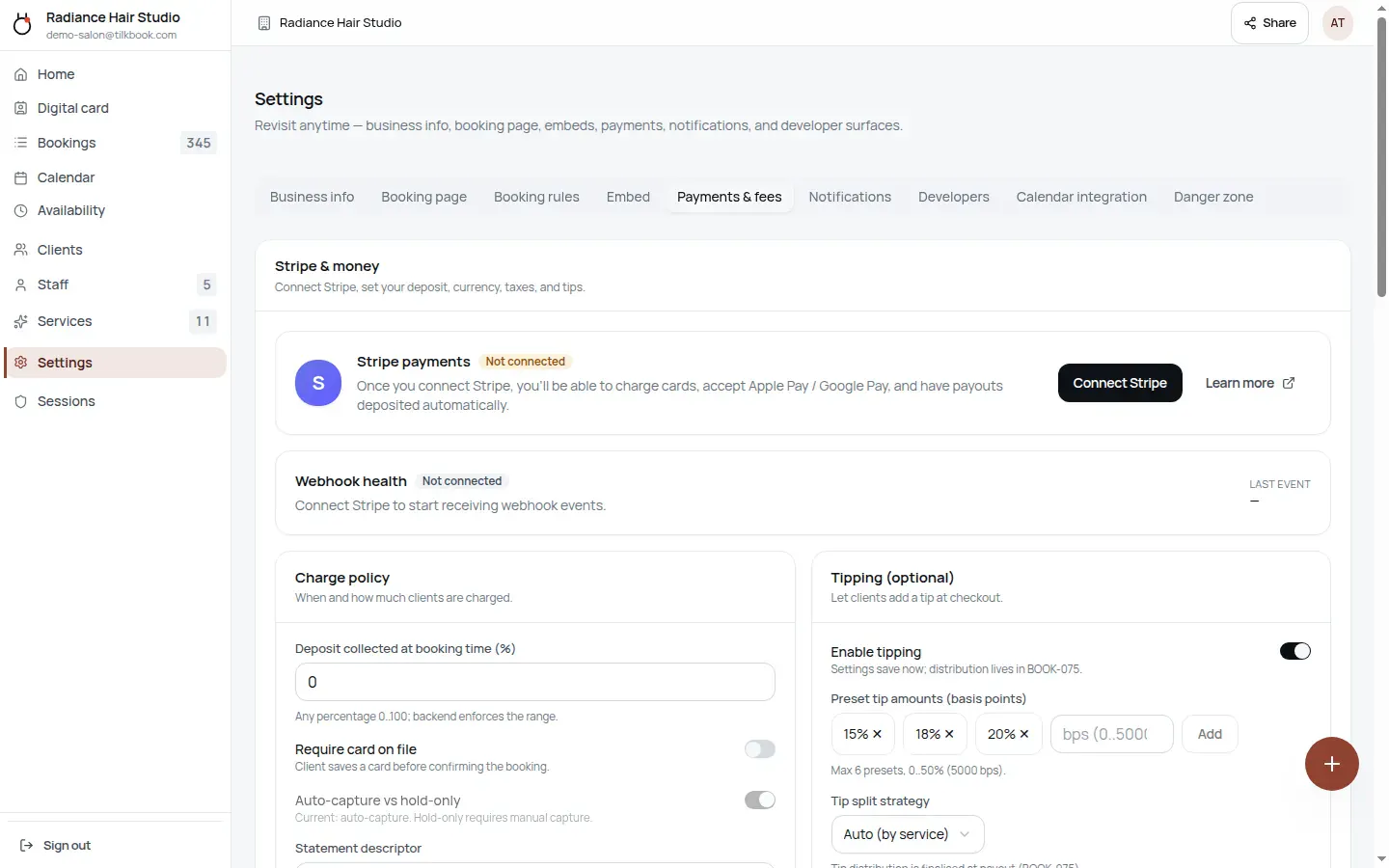Select the Payments & fees tab
This screenshot has width=1389, height=868.
coord(729,197)
